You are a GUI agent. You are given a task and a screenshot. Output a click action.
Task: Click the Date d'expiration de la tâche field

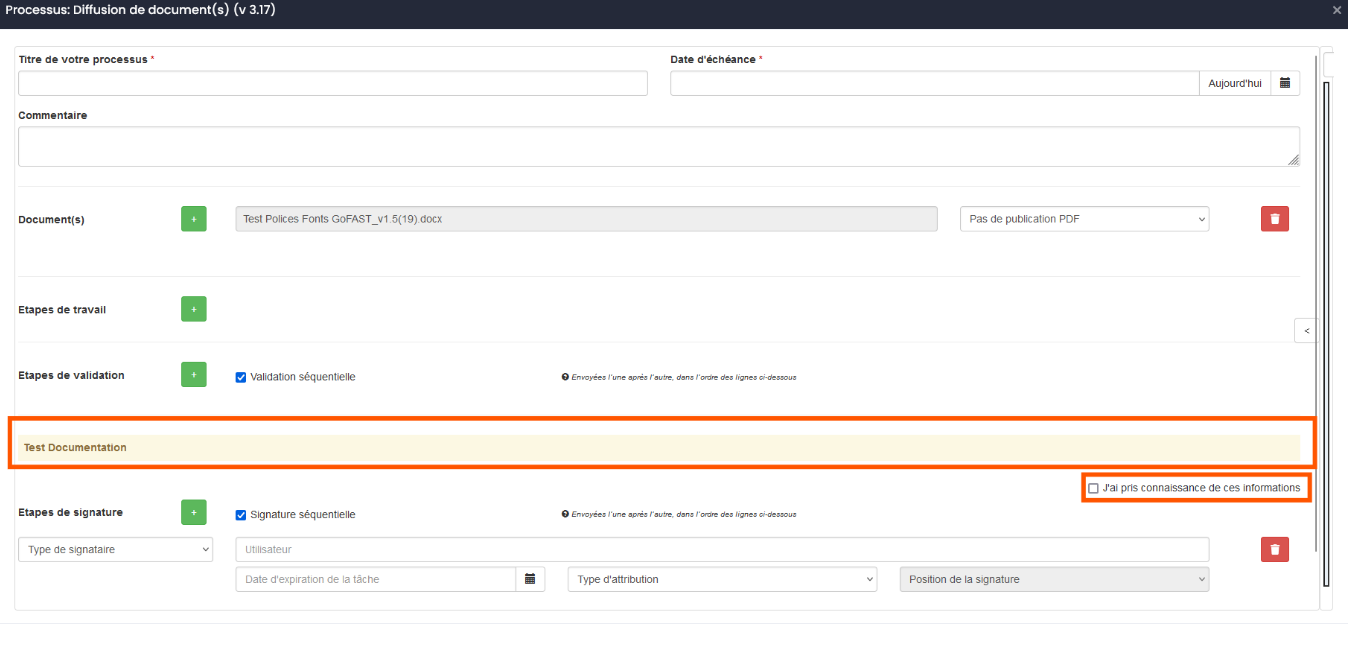coord(376,579)
